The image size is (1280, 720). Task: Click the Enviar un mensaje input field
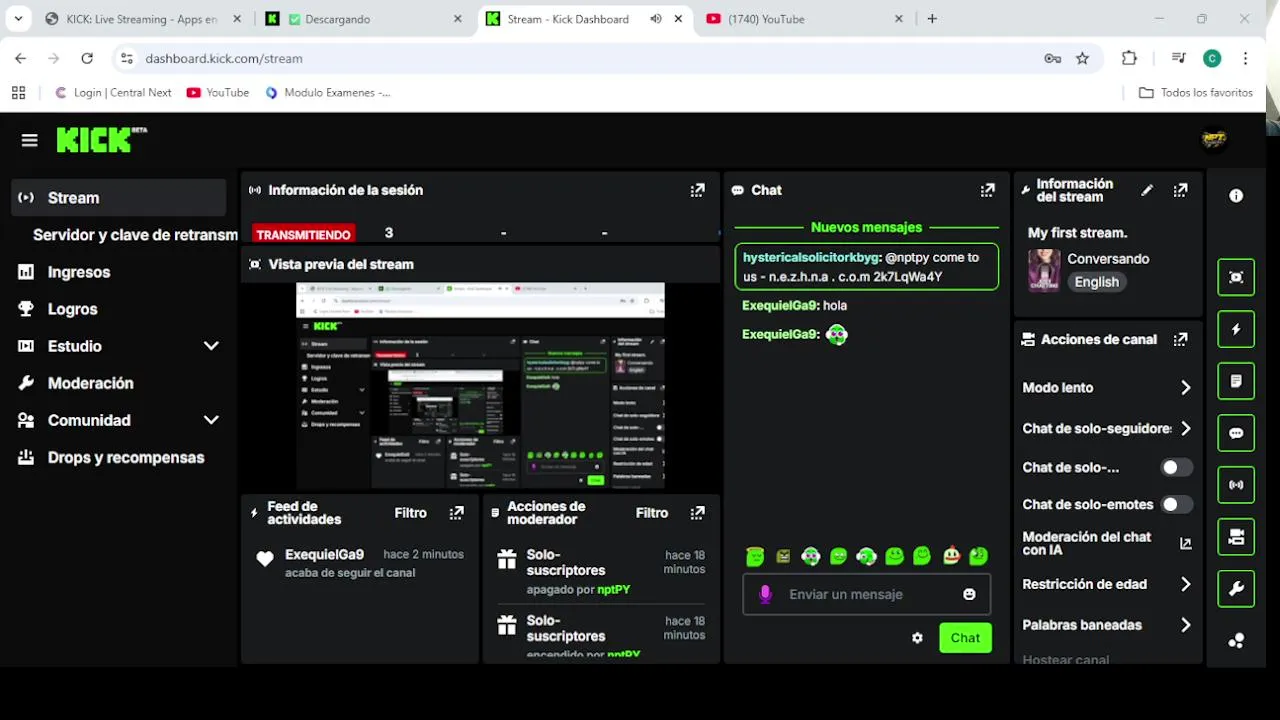click(866, 594)
